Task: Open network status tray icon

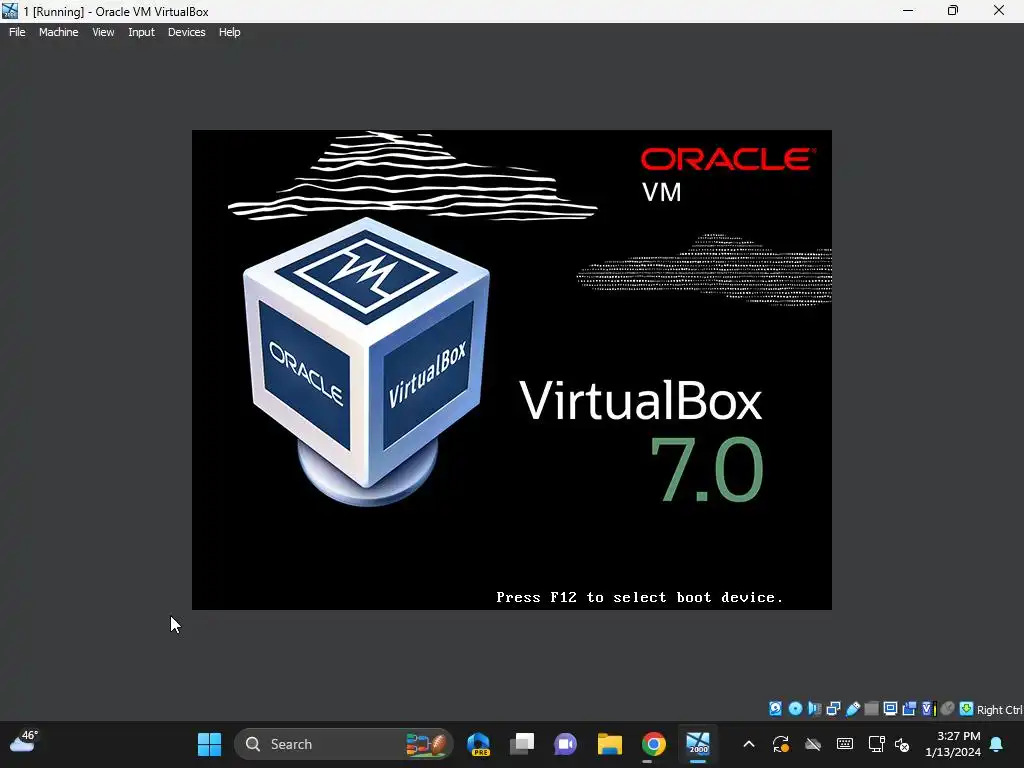Action: [876, 744]
